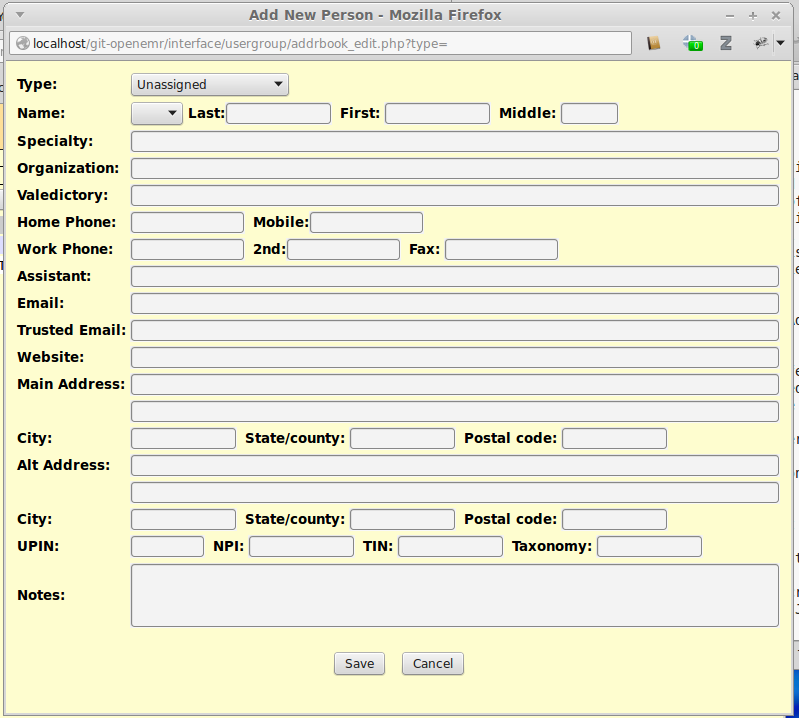Screen dimensions: 799x718
Task: Click the browser URL address bar
Action: click(320, 43)
